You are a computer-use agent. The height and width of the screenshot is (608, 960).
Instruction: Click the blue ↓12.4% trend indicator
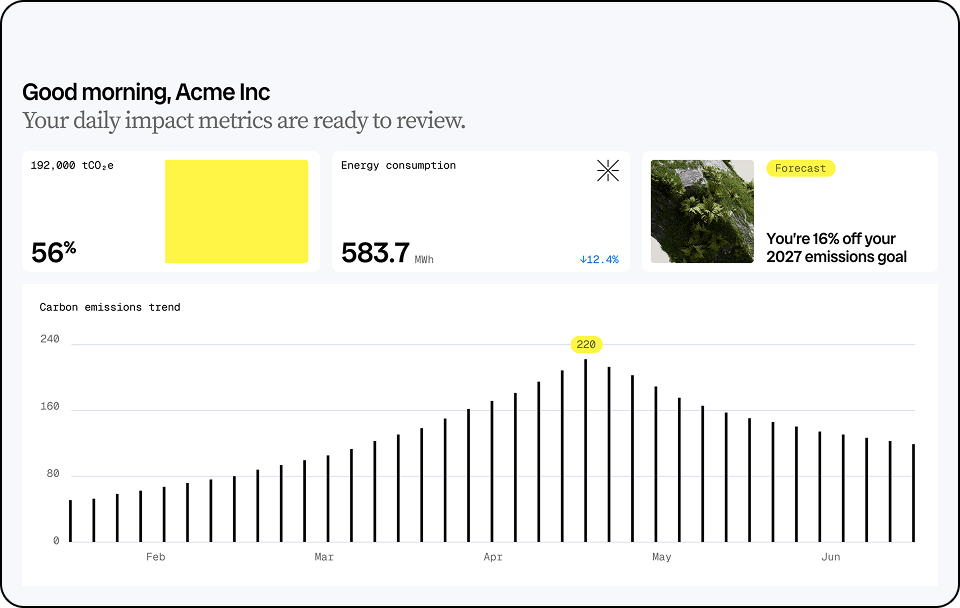[x=598, y=258]
